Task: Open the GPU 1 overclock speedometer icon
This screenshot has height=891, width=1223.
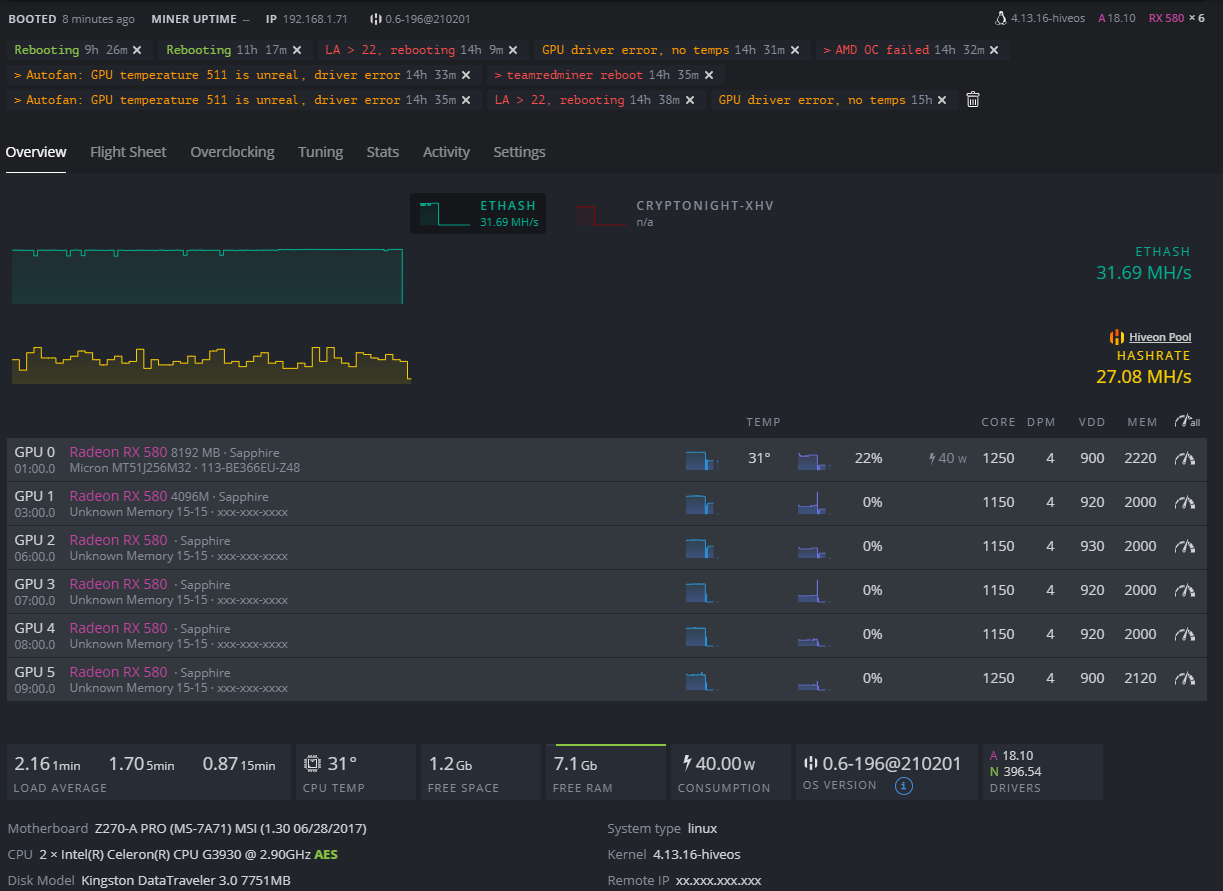Action: (x=1185, y=503)
